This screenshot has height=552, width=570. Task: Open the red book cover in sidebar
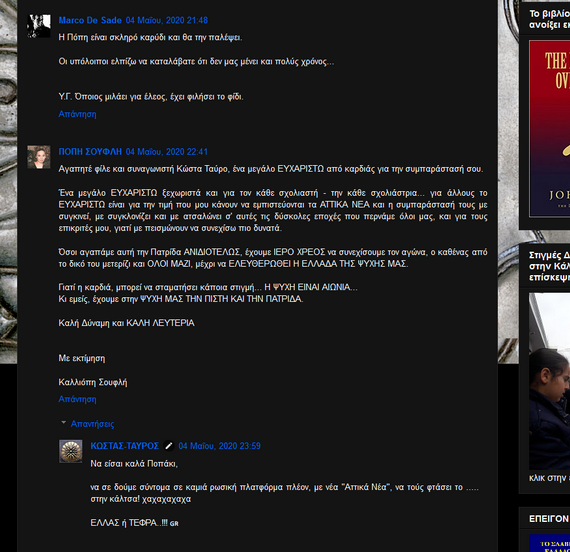(x=549, y=129)
